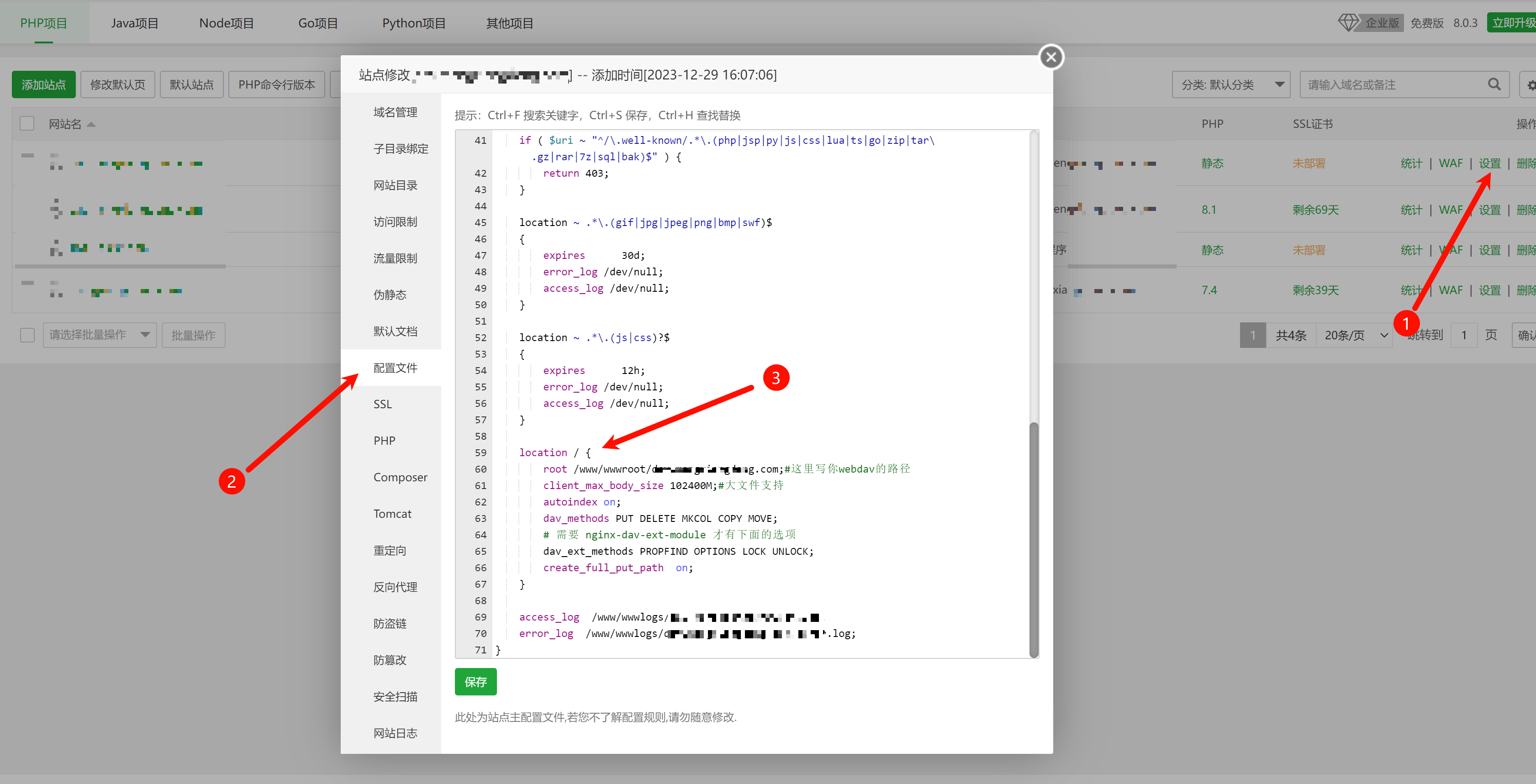The image size is (1536, 784).
Task: Click the page jump number input
Action: (1463, 335)
